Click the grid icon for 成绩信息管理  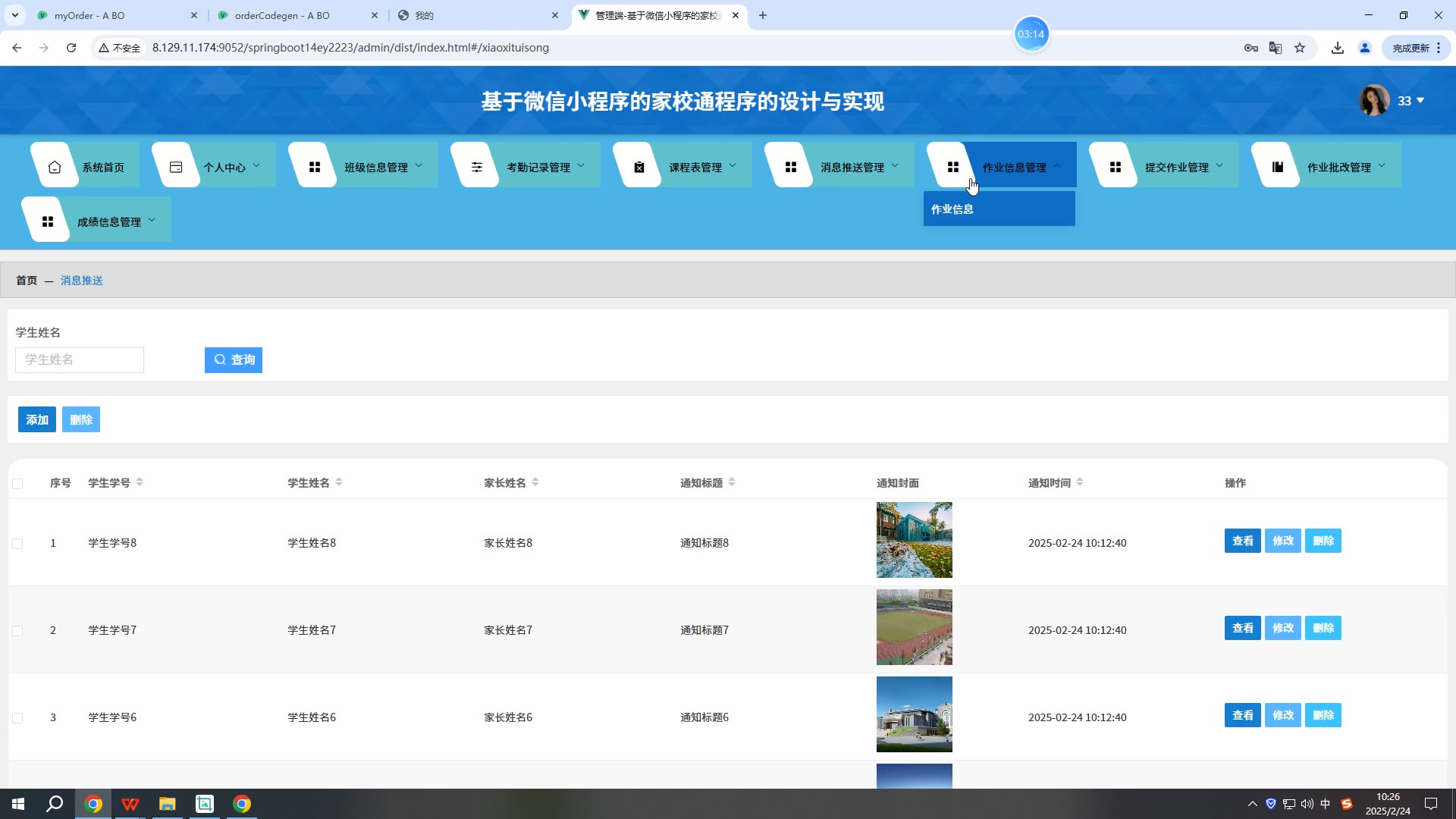48,221
